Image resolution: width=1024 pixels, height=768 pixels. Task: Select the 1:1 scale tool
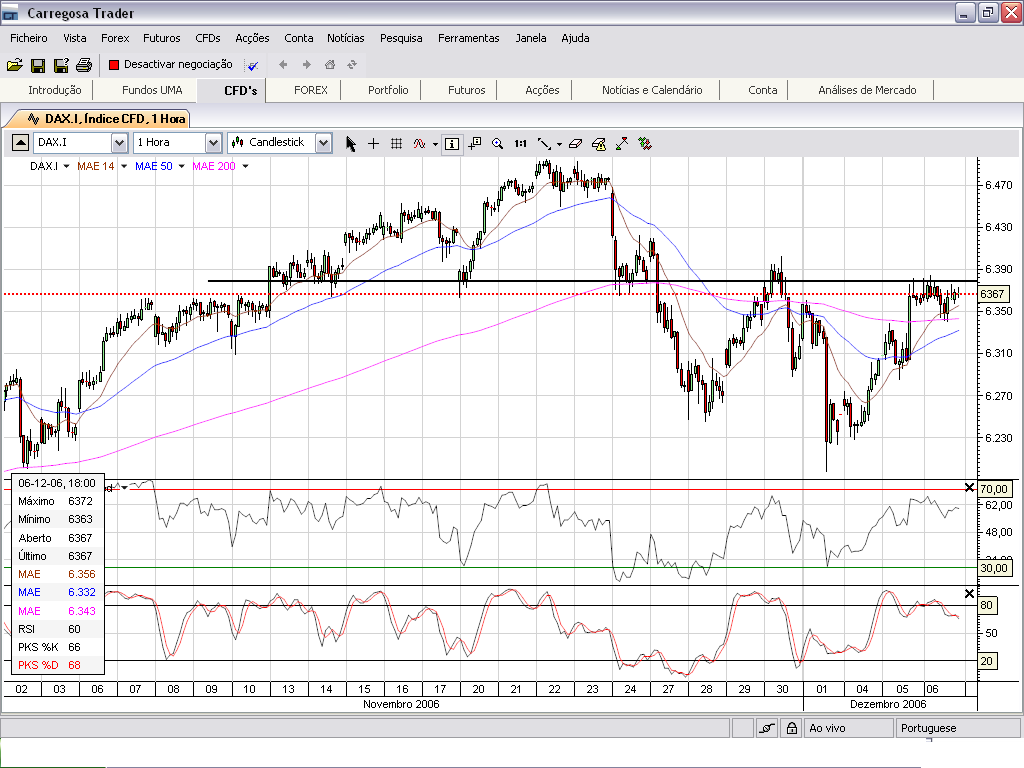(x=519, y=143)
